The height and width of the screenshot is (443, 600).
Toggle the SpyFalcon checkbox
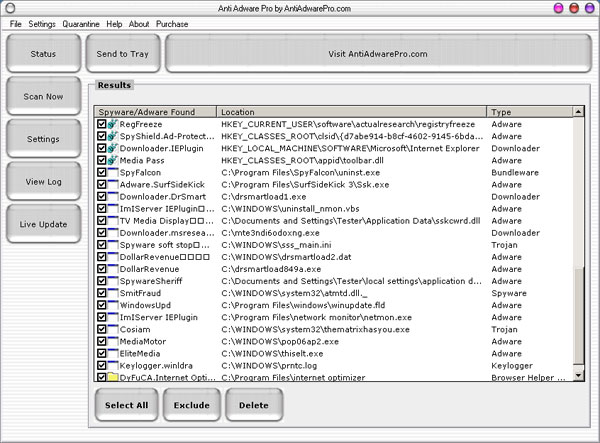click(101, 172)
